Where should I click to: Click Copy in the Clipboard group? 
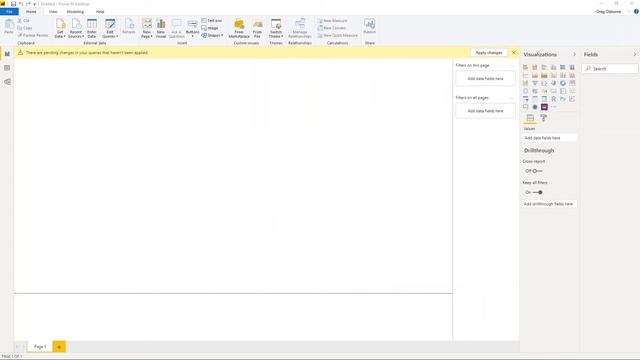coord(25,28)
